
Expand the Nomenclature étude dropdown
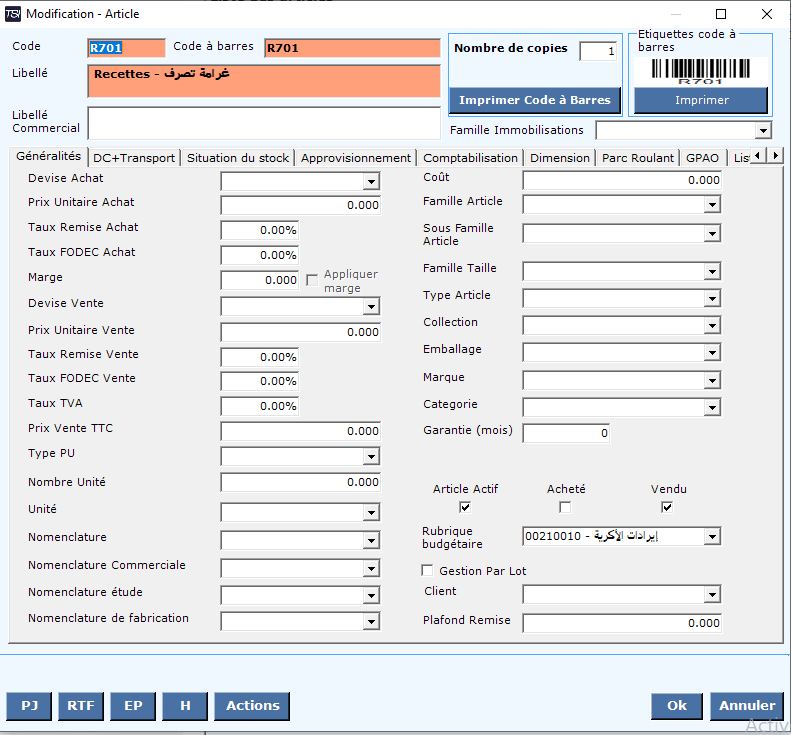click(x=371, y=595)
